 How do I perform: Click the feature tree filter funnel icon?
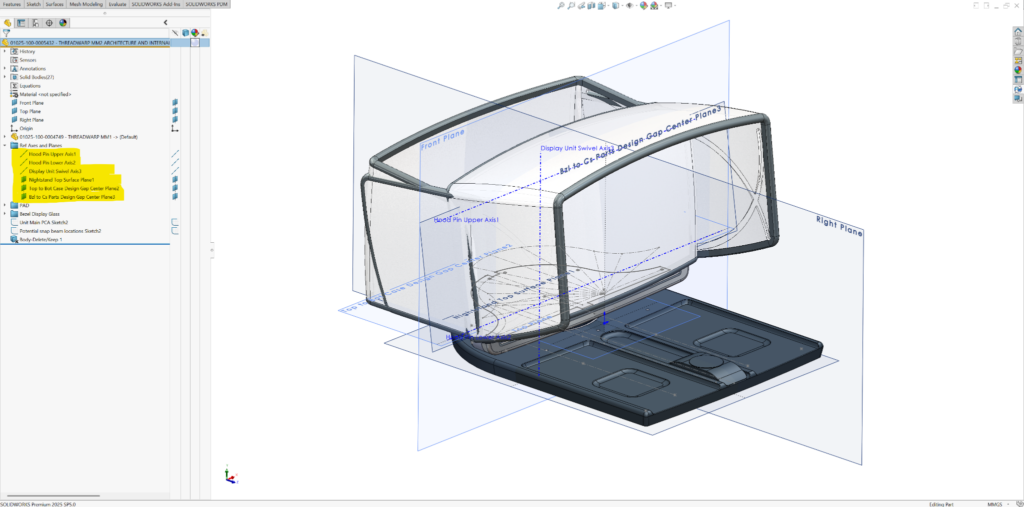(x=7, y=33)
